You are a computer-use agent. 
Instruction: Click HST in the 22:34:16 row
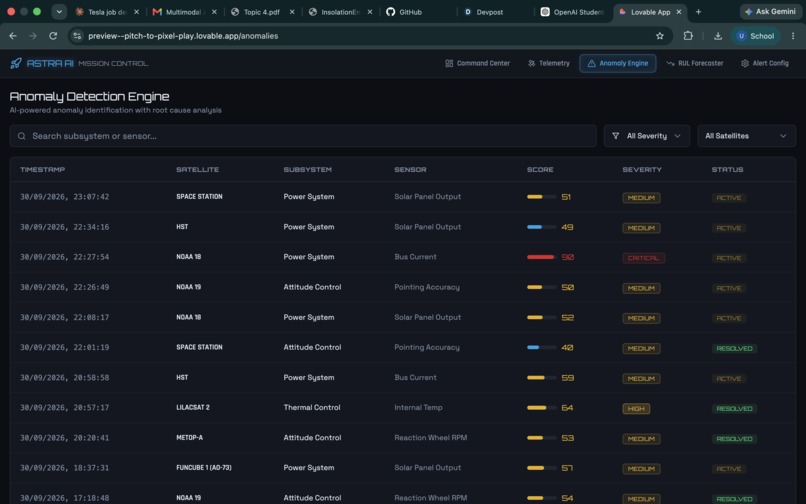(x=182, y=227)
